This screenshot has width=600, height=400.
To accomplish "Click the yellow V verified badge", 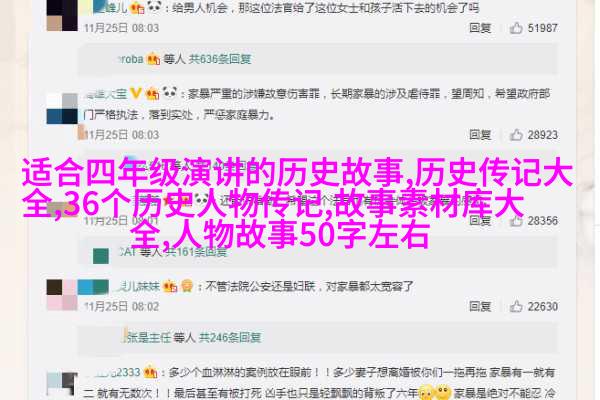I will pos(135,93).
